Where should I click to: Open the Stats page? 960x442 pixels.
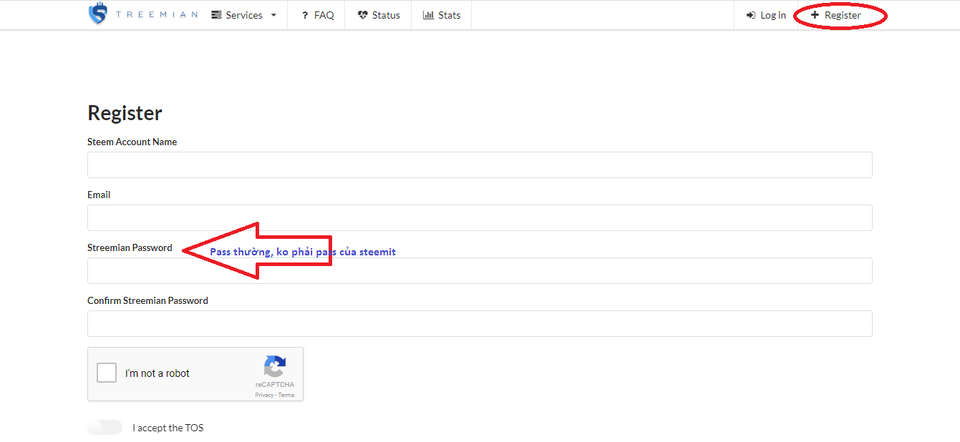441,15
